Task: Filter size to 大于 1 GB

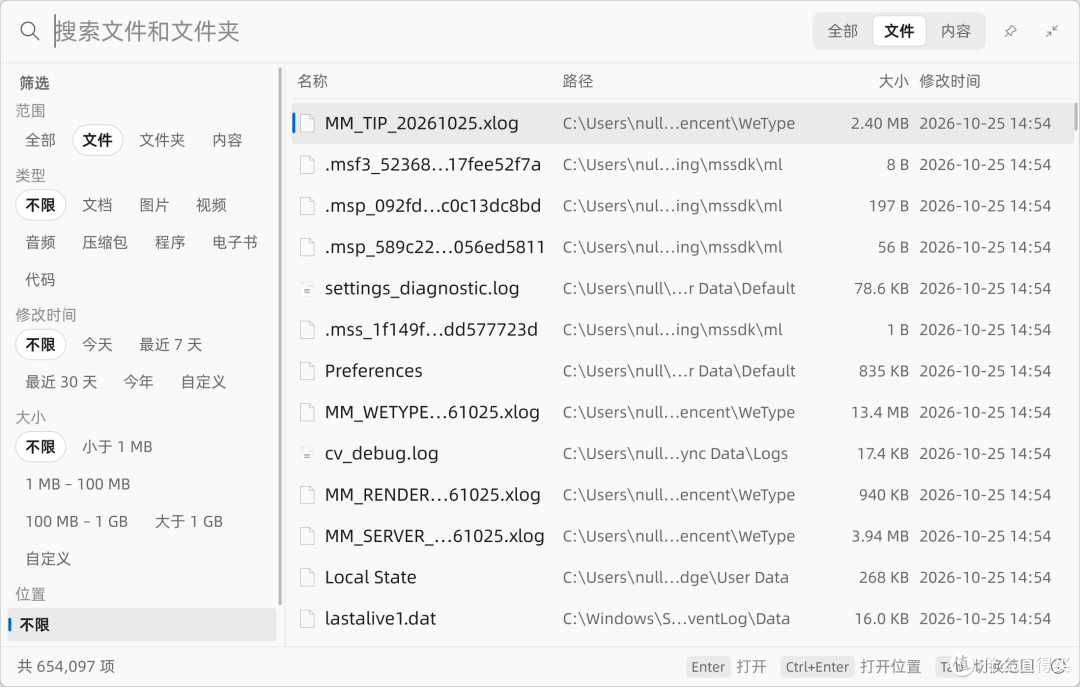Action: click(189, 522)
